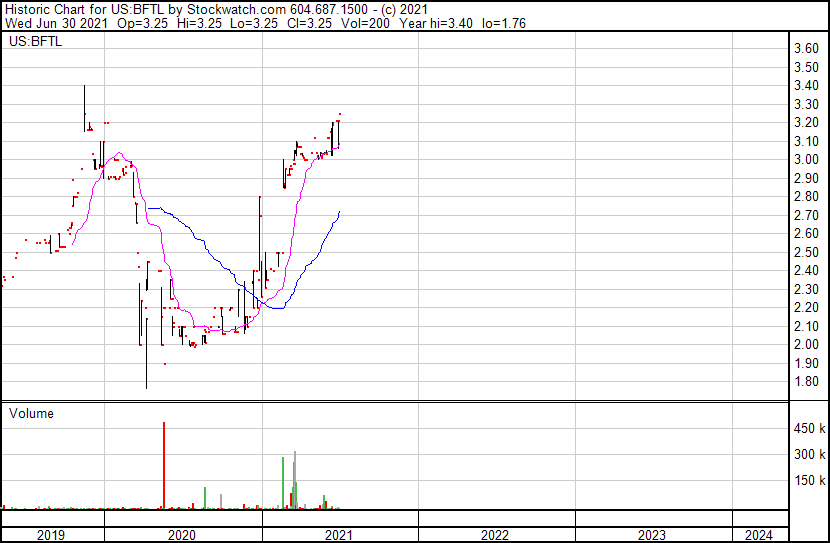Select the 2024 year label
This screenshot has width=830, height=543.
(x=759, y=535)
